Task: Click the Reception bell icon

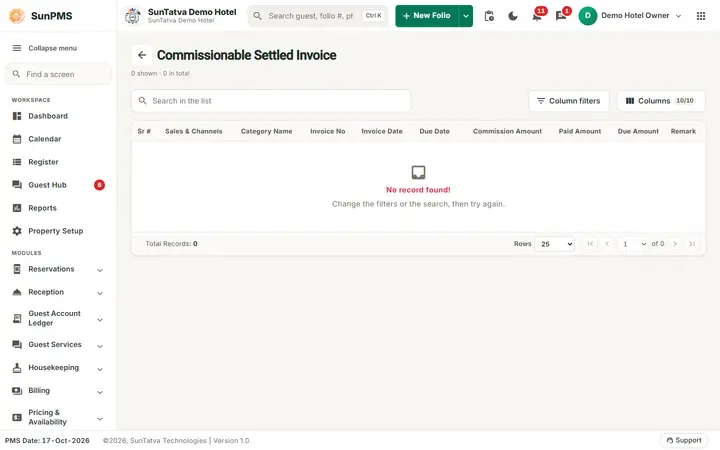Action: [x=17, y=292]
